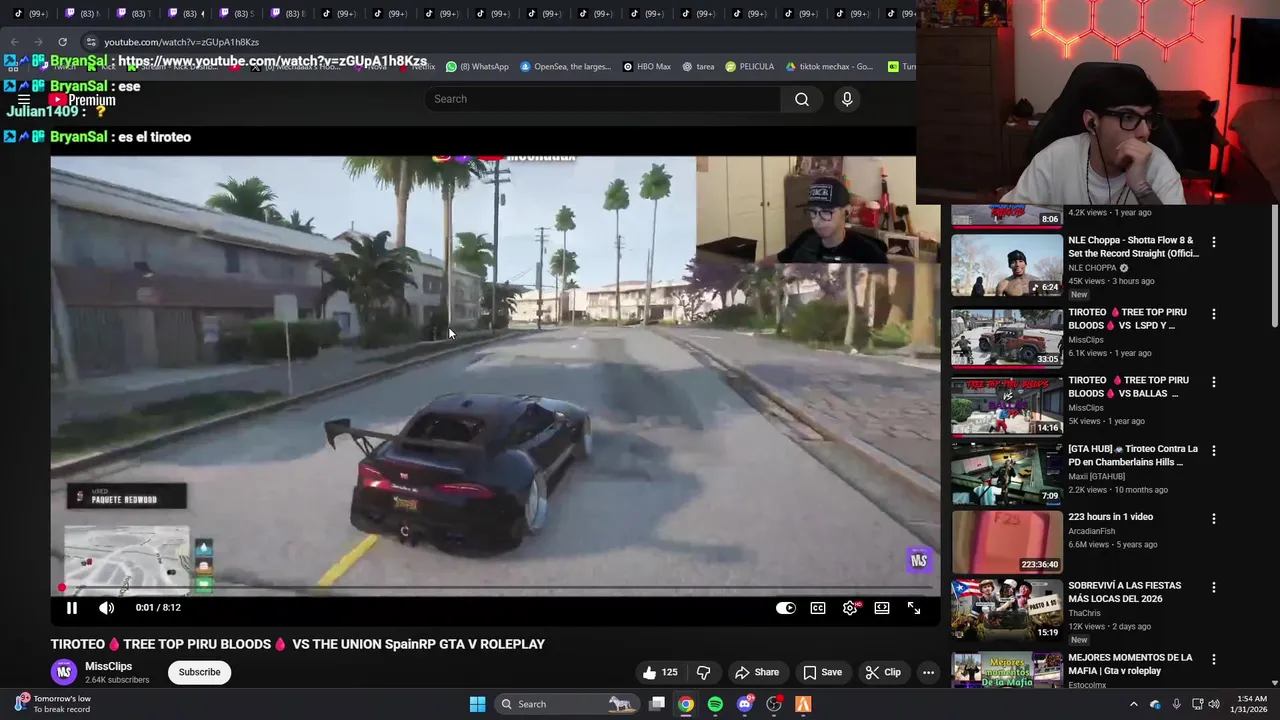Open Tiroteo vs Ballas video title
Screen dimensions: 1280x720
(1128, 387)
